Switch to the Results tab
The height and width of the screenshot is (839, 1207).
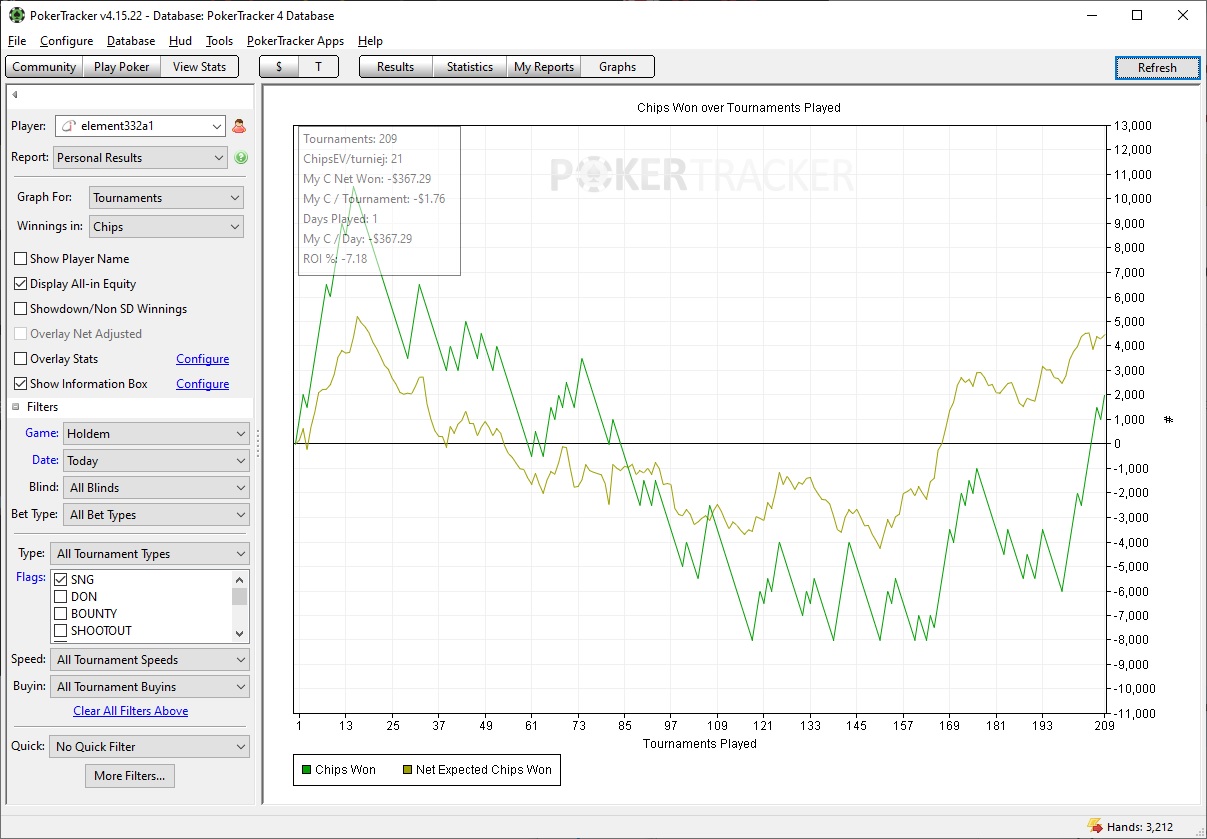pyautogui.click(x=396, y=67)
